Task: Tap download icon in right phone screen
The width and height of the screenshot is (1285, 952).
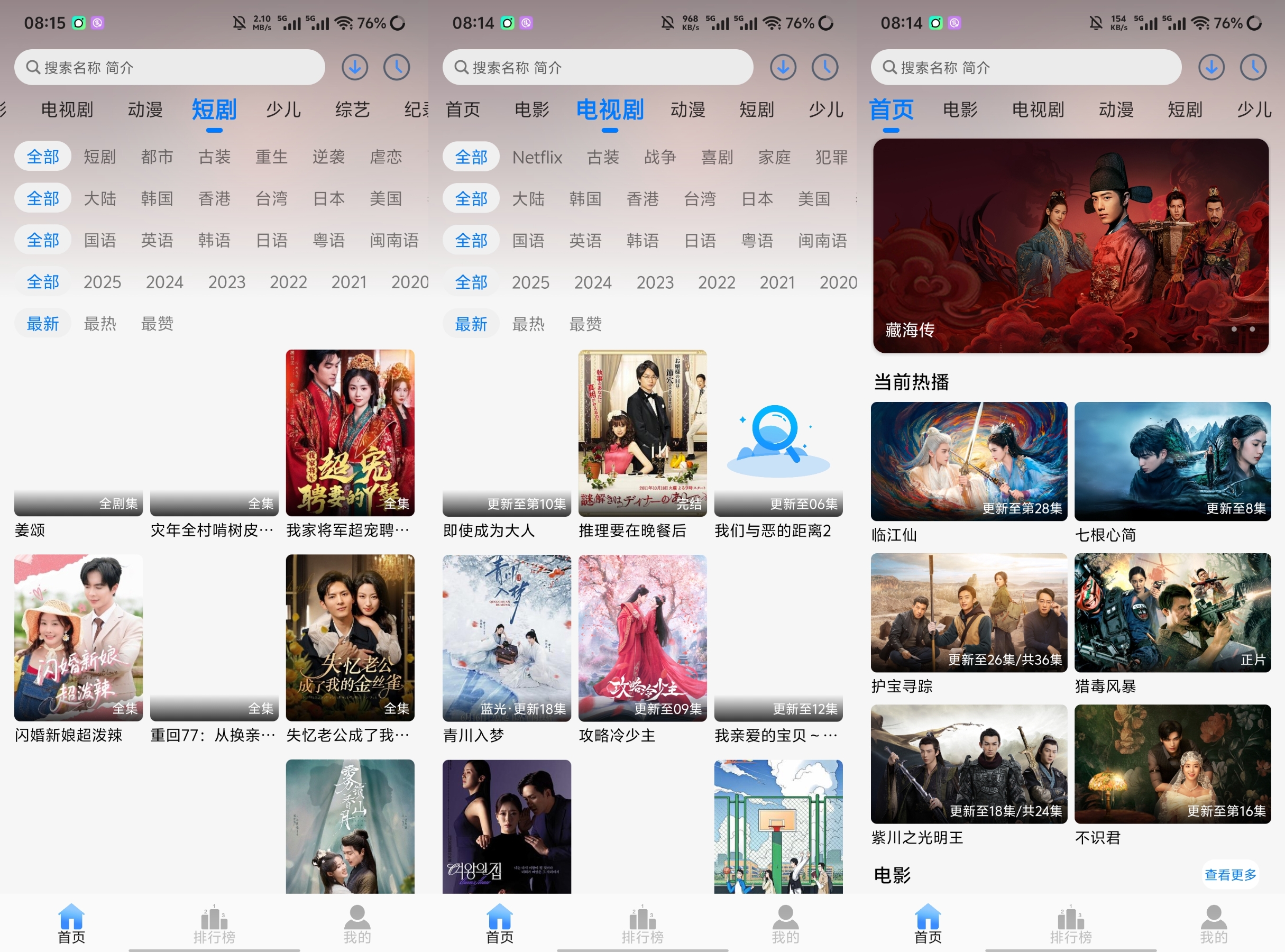Action: 1212,67
